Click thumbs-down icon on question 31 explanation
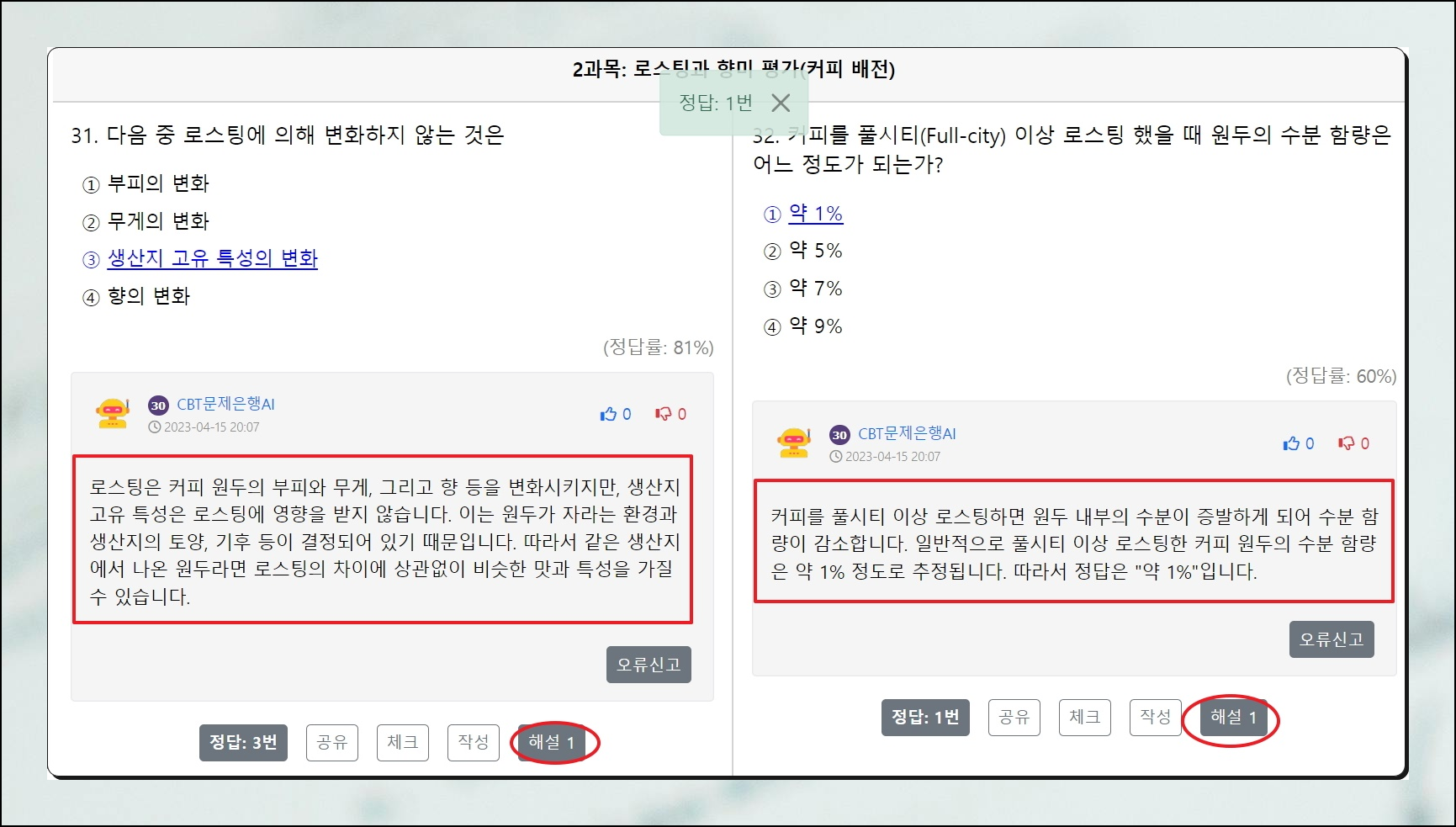 click(664, 414)
